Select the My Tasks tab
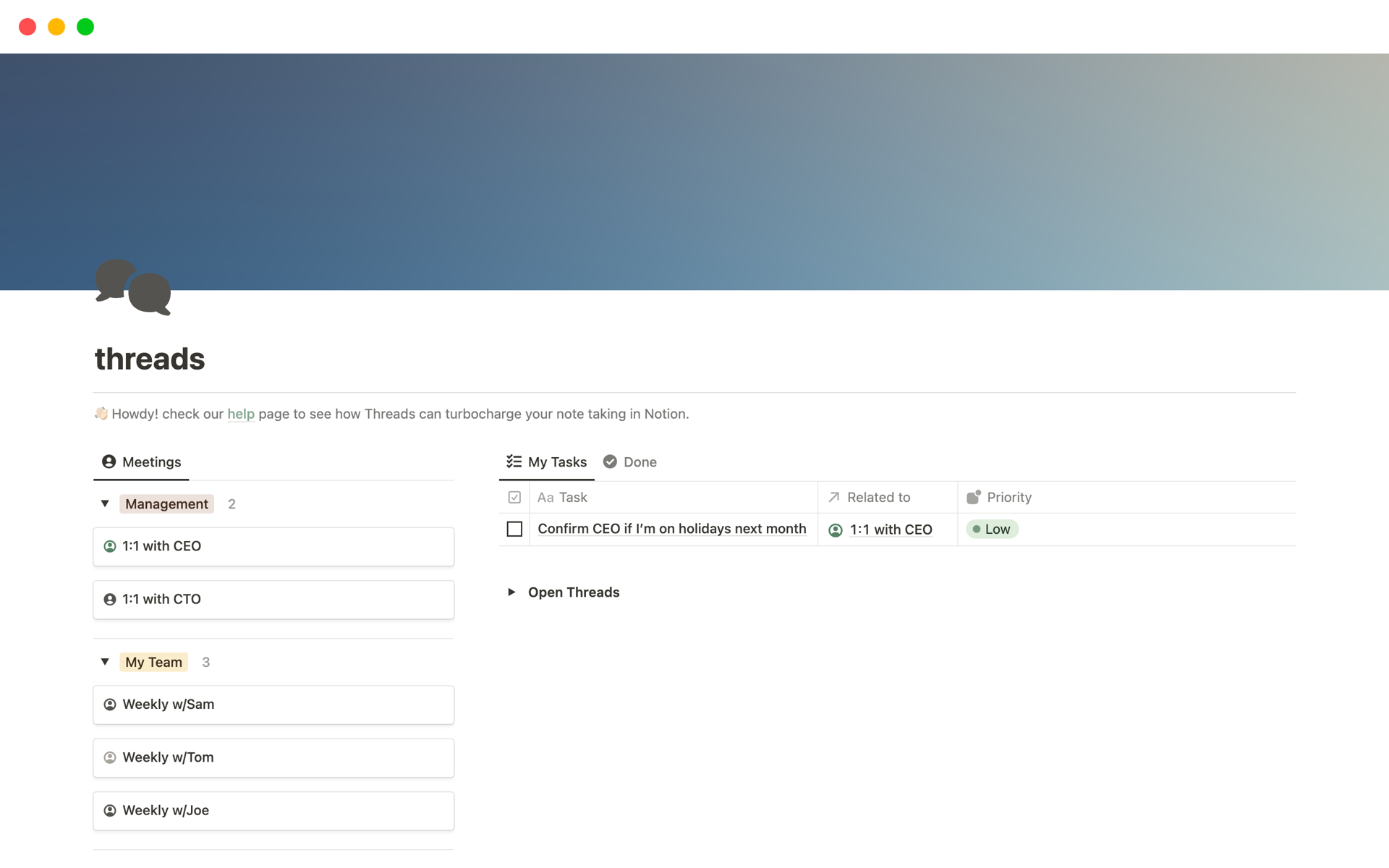The image size is (1389, 868). [557, 461]
